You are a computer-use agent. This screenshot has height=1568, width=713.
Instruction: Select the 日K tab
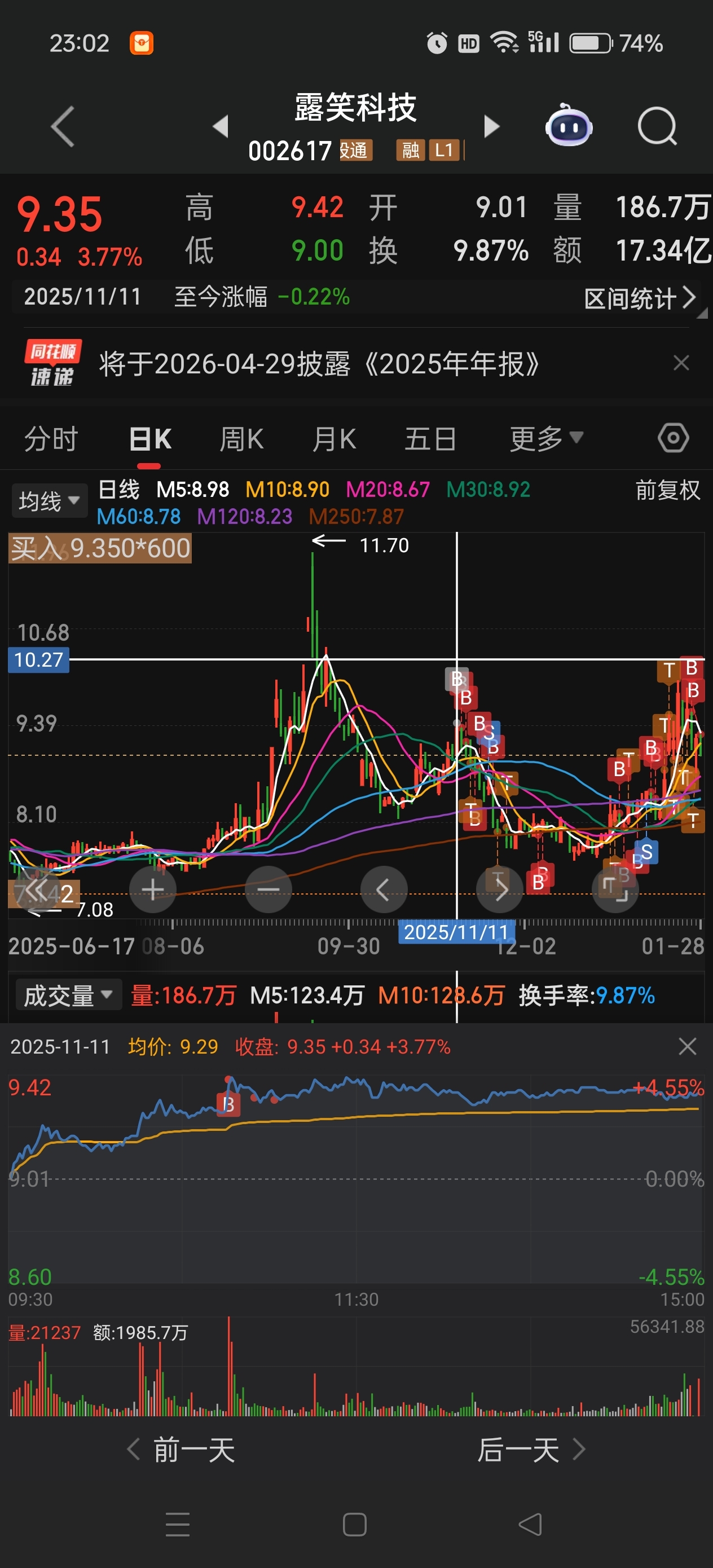(x=150, y=438)
